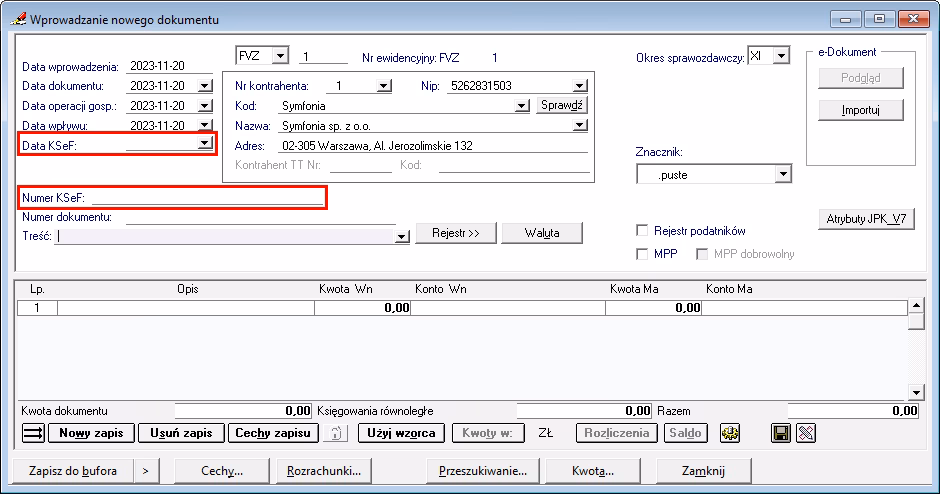Click the Zamknij button
This screenshot has width=940, height=494.
[x=703, y=471]
